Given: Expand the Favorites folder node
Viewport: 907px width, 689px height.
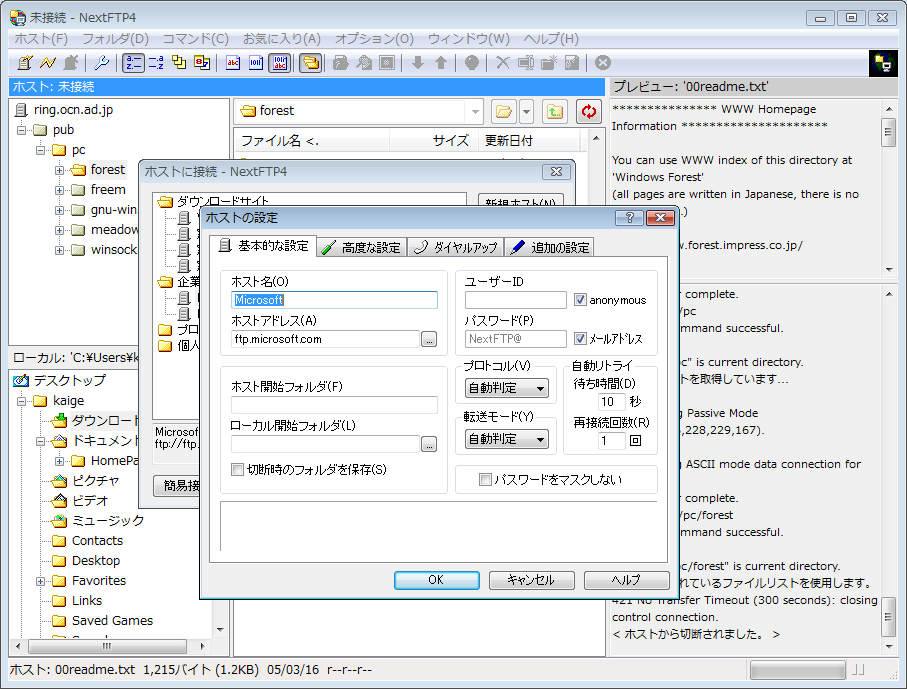Looking at the screenshot, I should 40,581.
